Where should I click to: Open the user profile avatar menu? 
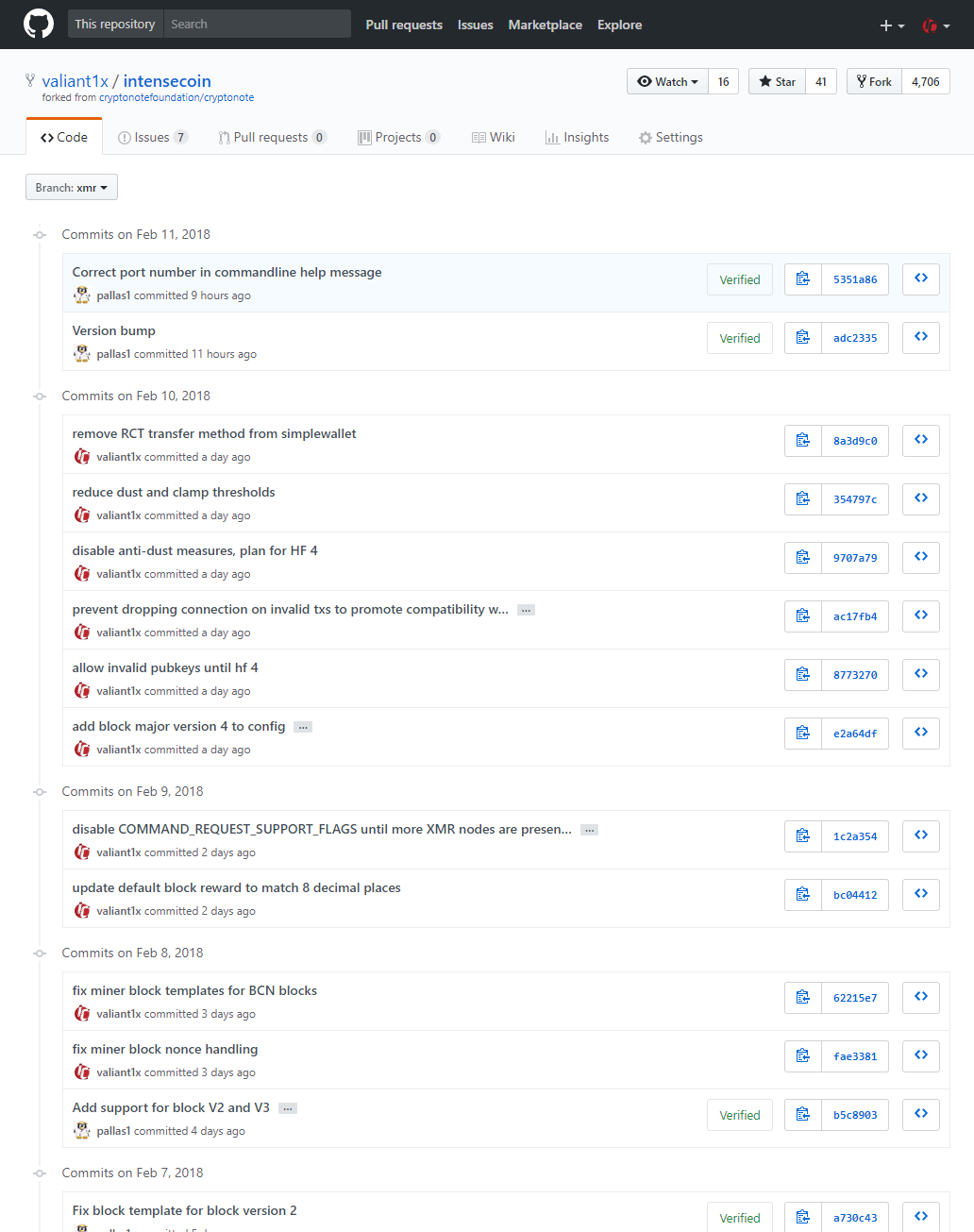click(x=935, y=25)
